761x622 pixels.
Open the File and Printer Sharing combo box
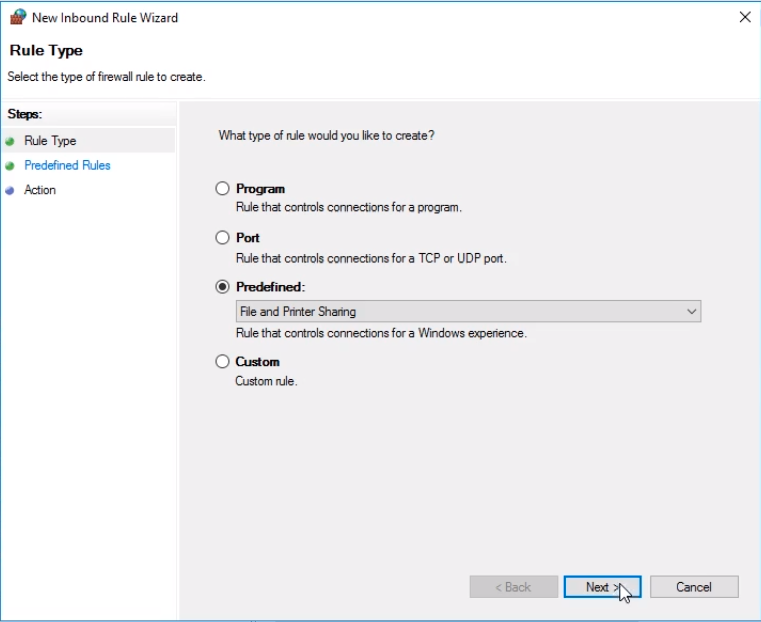[468, 311]
